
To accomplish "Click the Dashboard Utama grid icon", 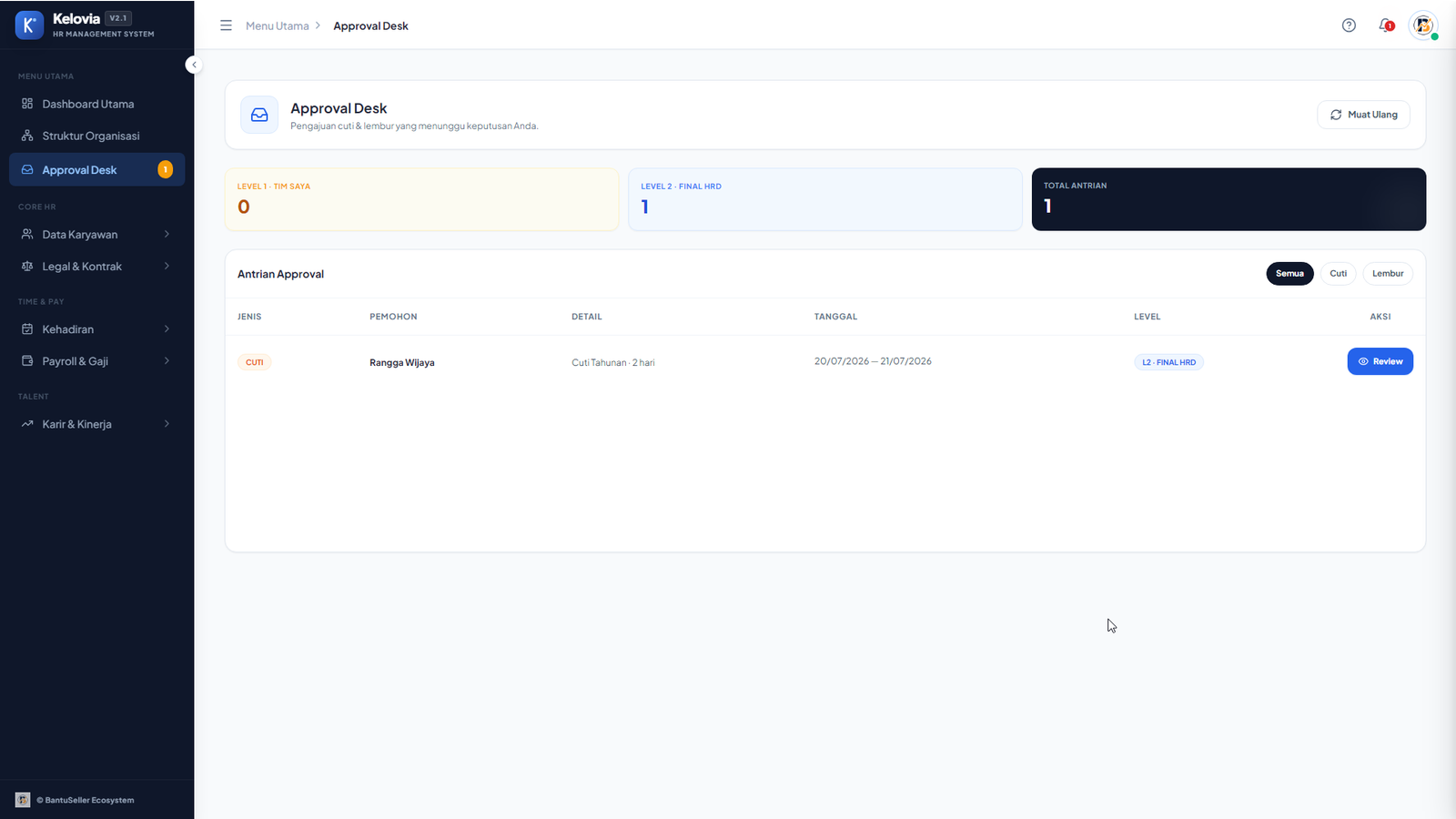I will point(27,104).
